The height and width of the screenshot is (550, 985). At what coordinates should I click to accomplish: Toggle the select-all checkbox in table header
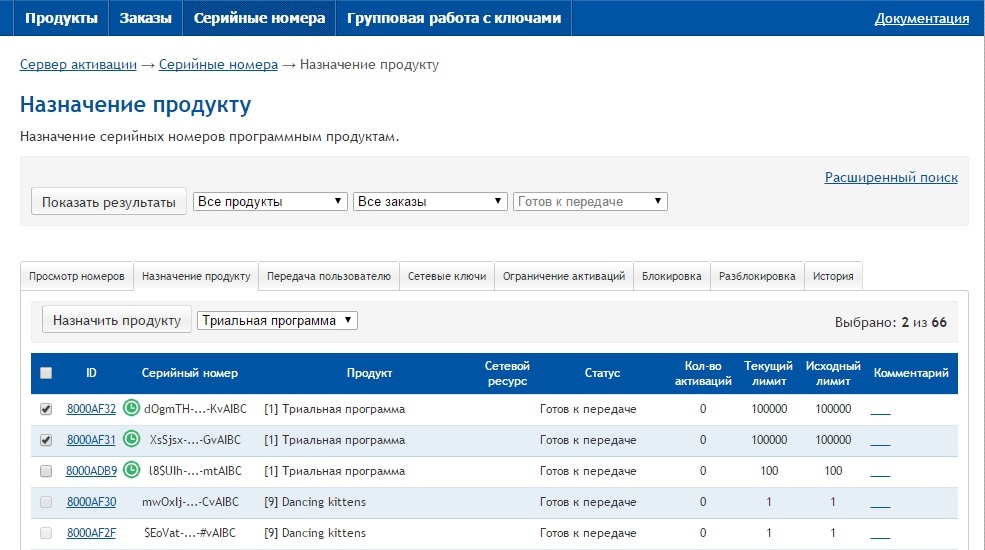coord(46,373)
